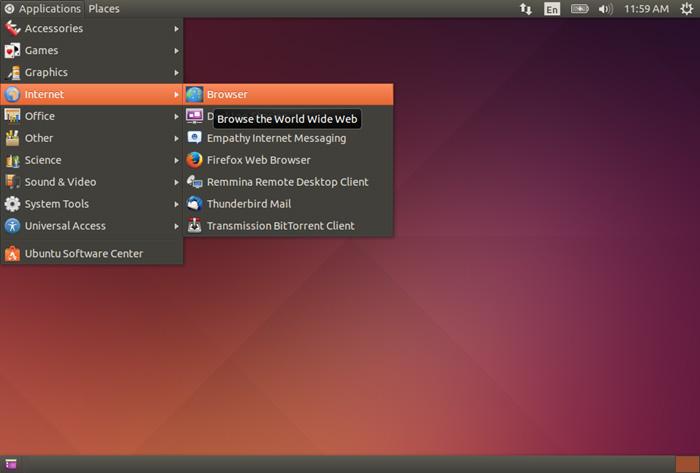Click the Office category icon
The width and height of the screenshot is (700, 473).
12,116
